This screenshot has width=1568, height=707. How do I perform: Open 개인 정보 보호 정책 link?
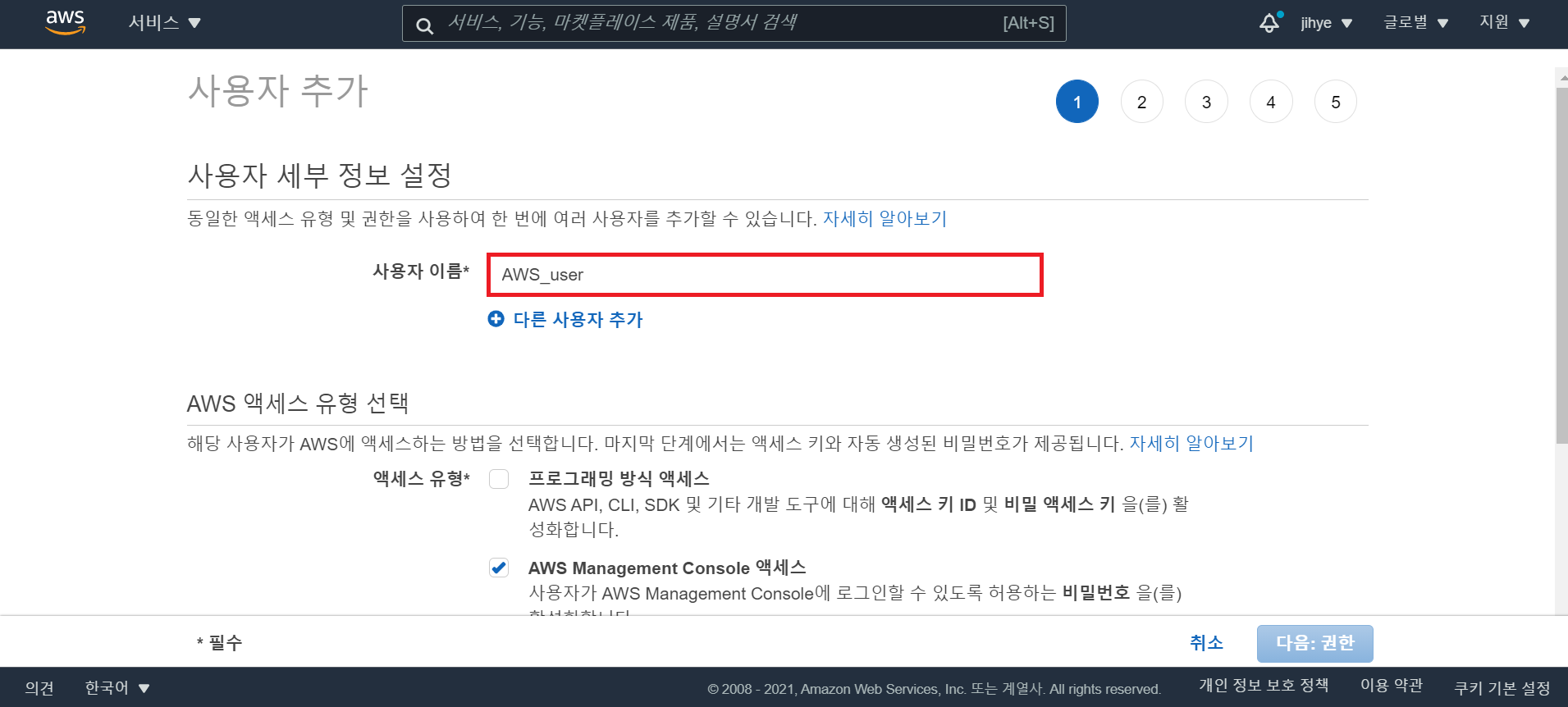pyautogui.click(x=1264, y=685)
